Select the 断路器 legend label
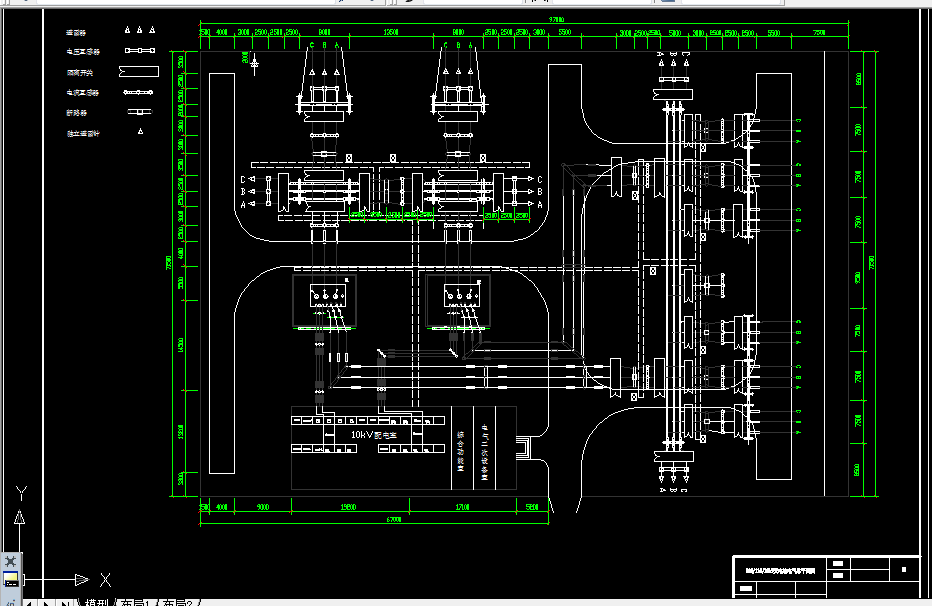Image resolution: width=932 pixels, height=606 pixels. (x=76, y=113)
